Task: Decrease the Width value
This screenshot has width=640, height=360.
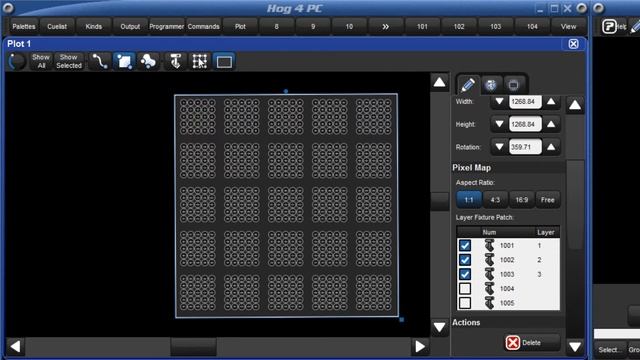Action: pyautogui.click(x=499, y=102)
